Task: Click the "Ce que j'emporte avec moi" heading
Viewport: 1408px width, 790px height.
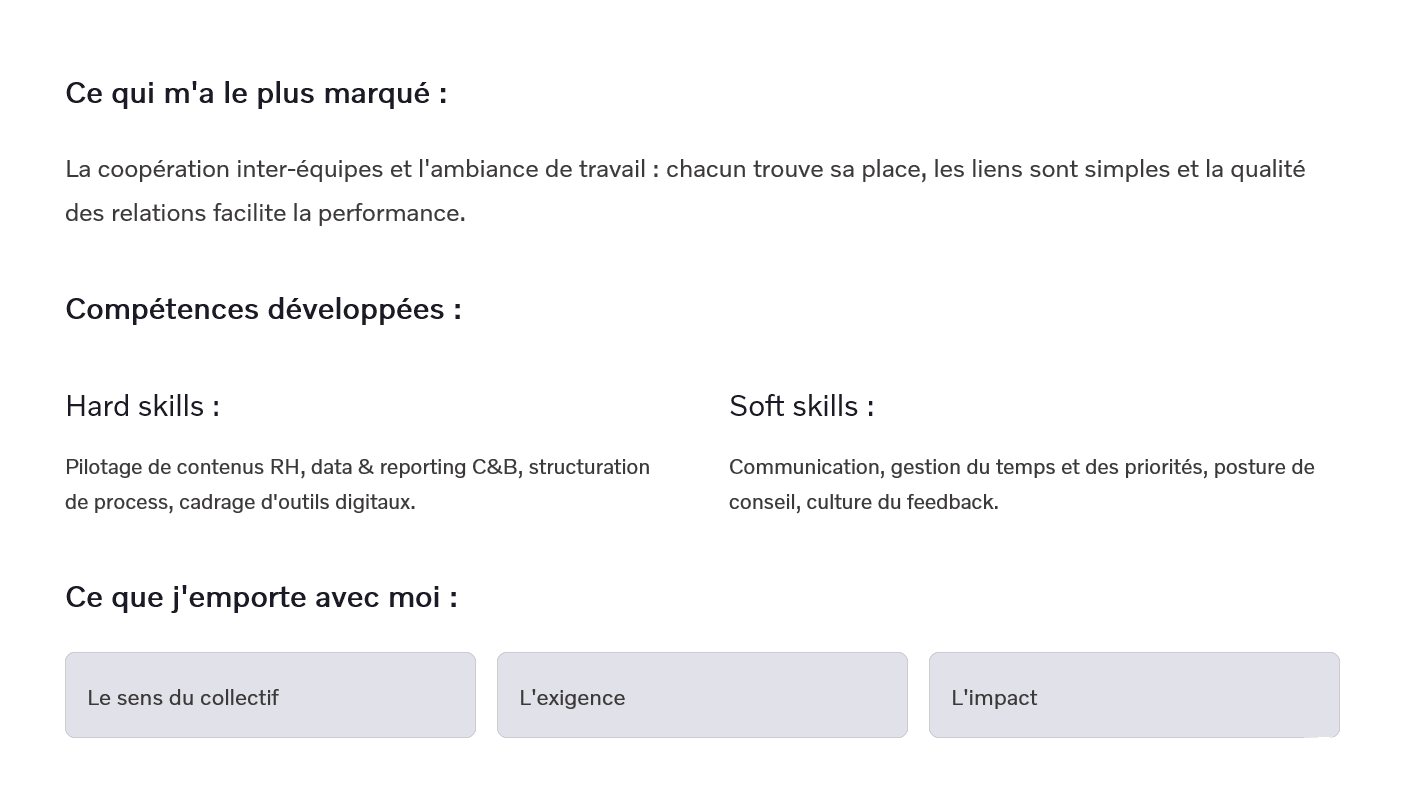Action: pos(261,597)
